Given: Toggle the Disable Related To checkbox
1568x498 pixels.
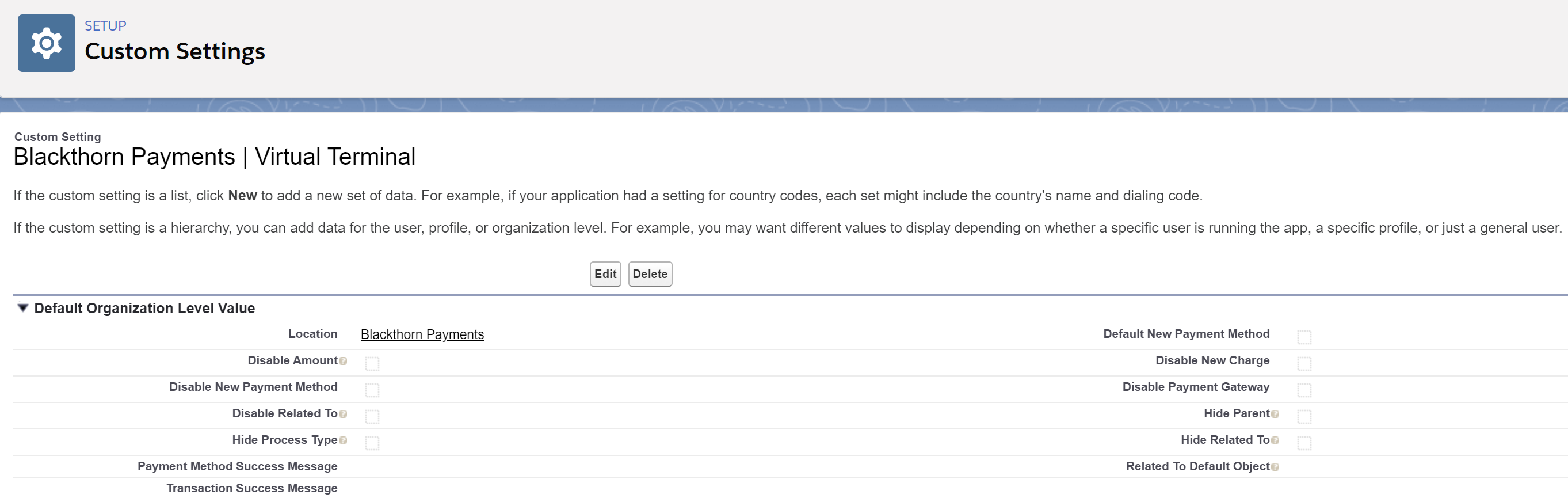Looking at the screenshot, I should tap(372, 416).
